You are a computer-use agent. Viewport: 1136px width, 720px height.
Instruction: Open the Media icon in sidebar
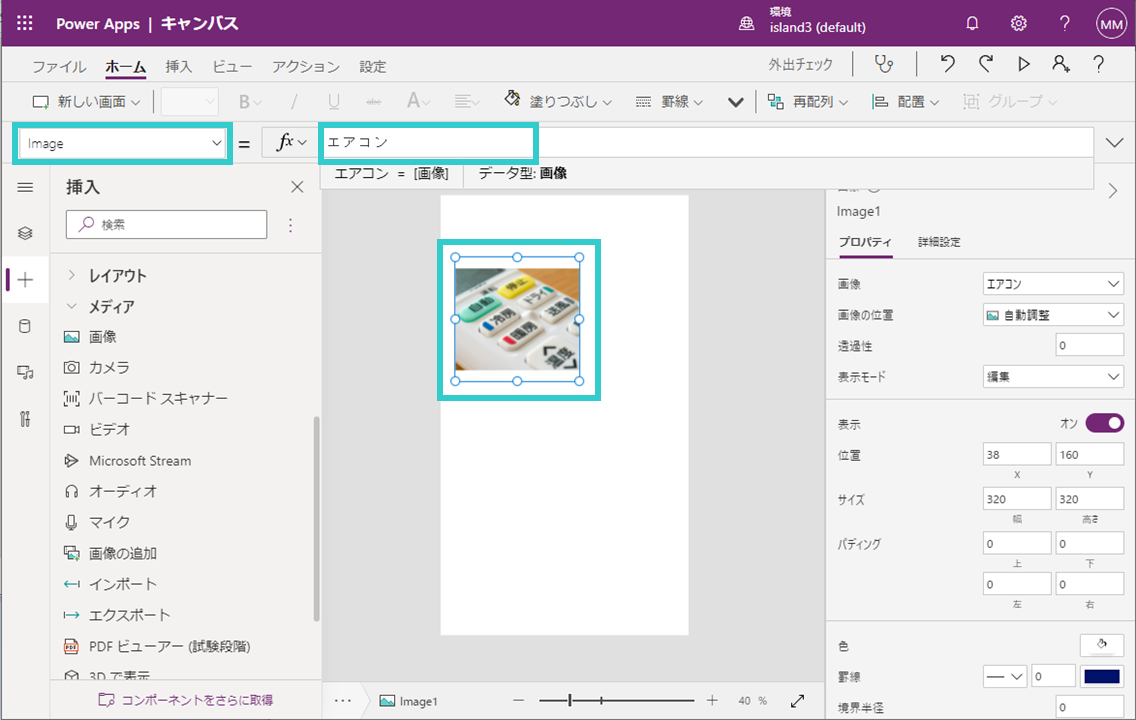25,372
